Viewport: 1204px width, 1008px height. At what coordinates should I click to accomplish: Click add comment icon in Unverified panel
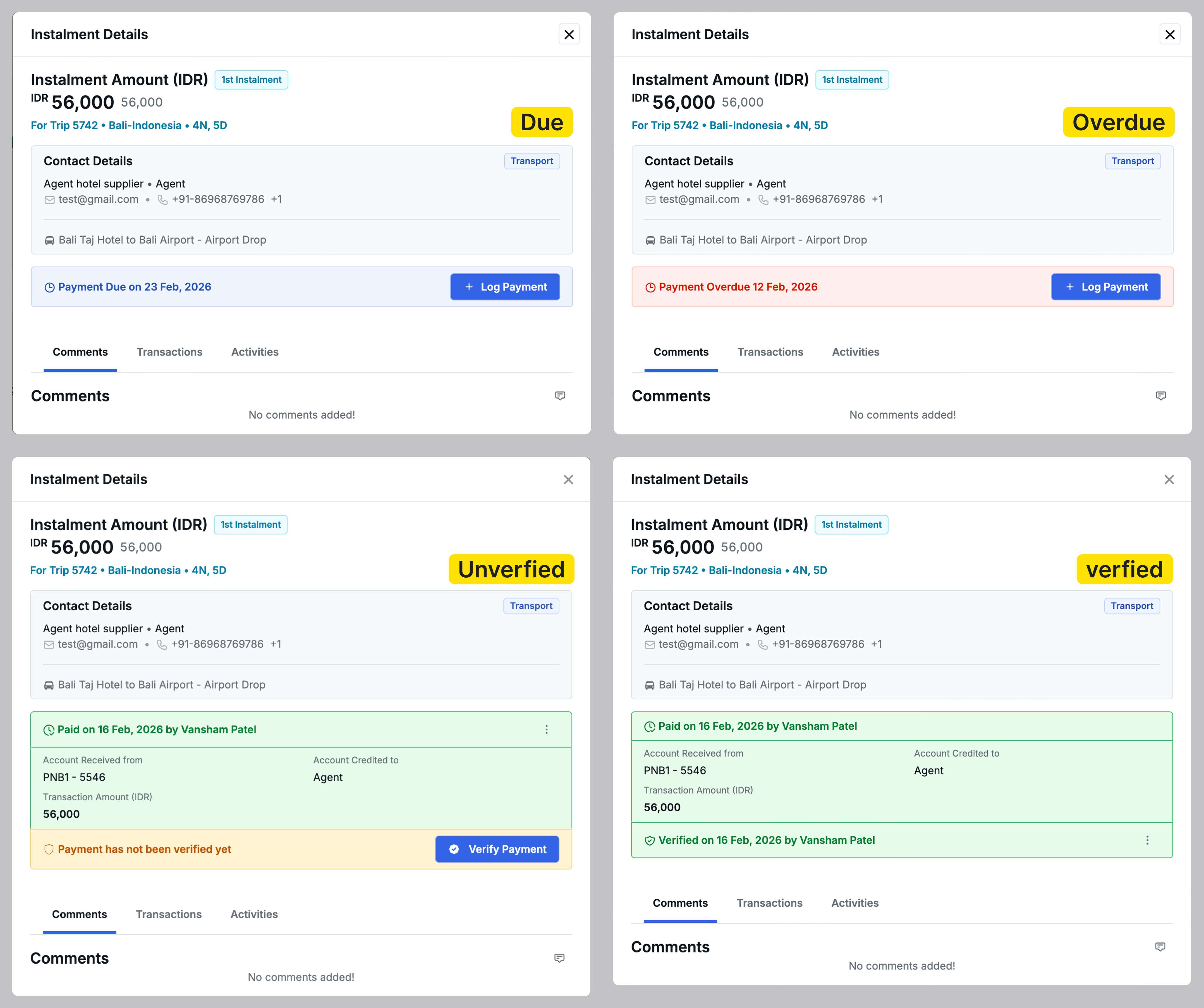(x=560, y=958)
